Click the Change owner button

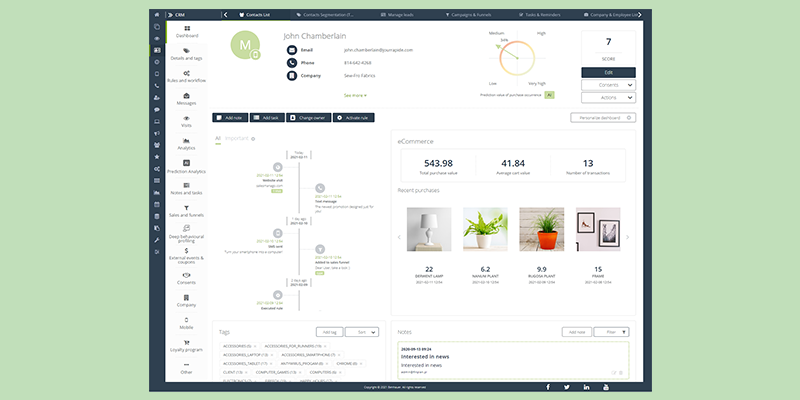pyautogui.click(x=308, y=117)
